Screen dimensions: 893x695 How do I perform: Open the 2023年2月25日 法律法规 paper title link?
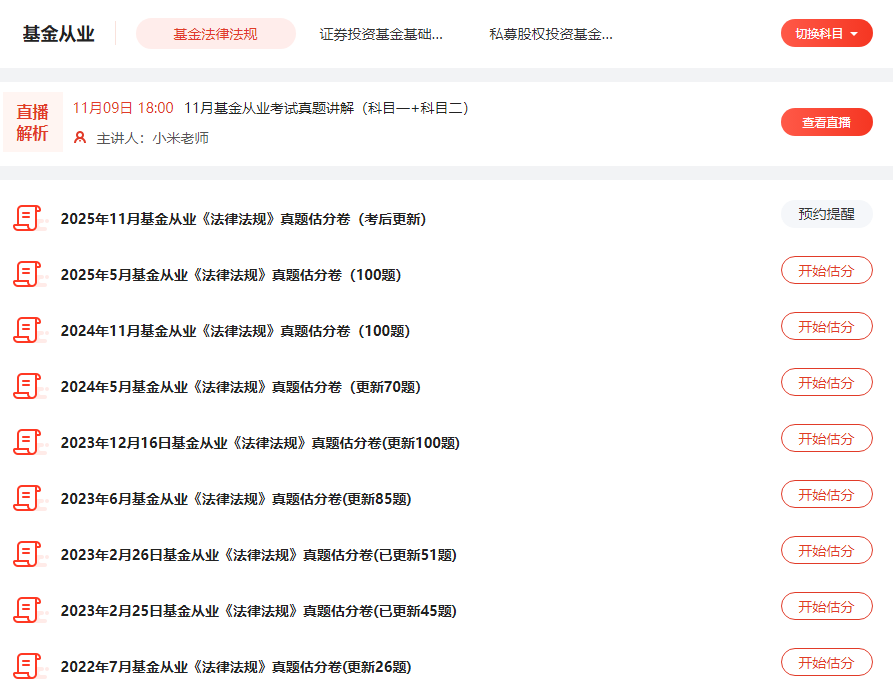258,611
